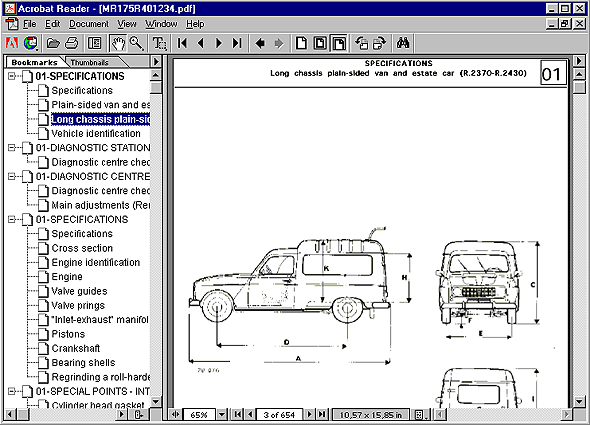
Task: Open the Find binoculars tool
Action: (403, 43)
